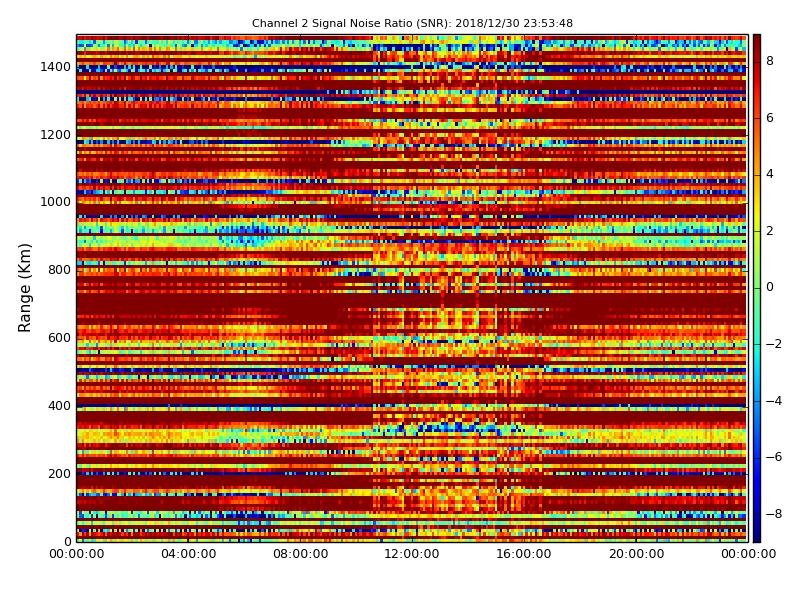
Task: Click the y-axis tick label 1200
Action: click(56, 135)
